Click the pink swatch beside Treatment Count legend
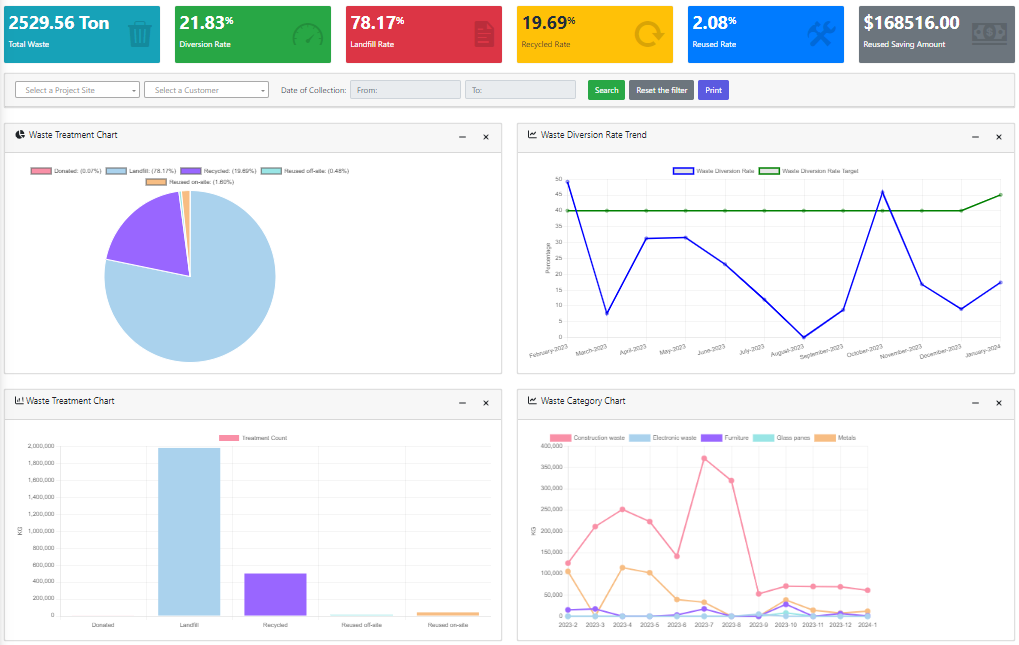1019x645 pixels. point(228,437)
